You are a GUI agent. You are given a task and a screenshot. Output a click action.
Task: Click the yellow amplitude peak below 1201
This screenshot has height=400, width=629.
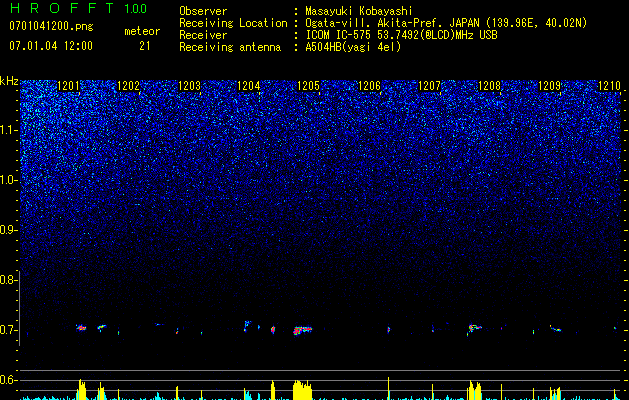coord(81,390)
